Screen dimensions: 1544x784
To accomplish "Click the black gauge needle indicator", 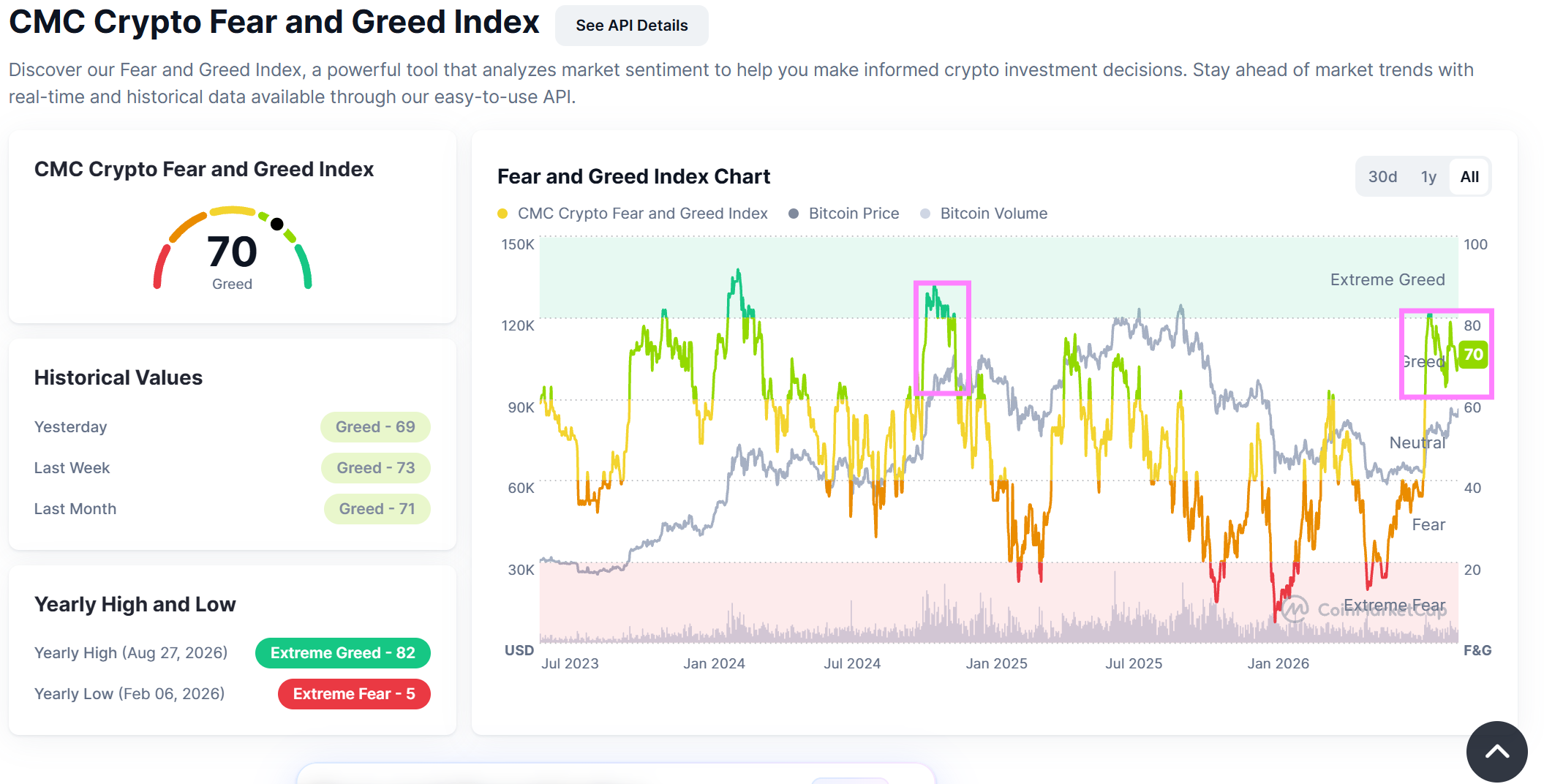I will (276, 224).
